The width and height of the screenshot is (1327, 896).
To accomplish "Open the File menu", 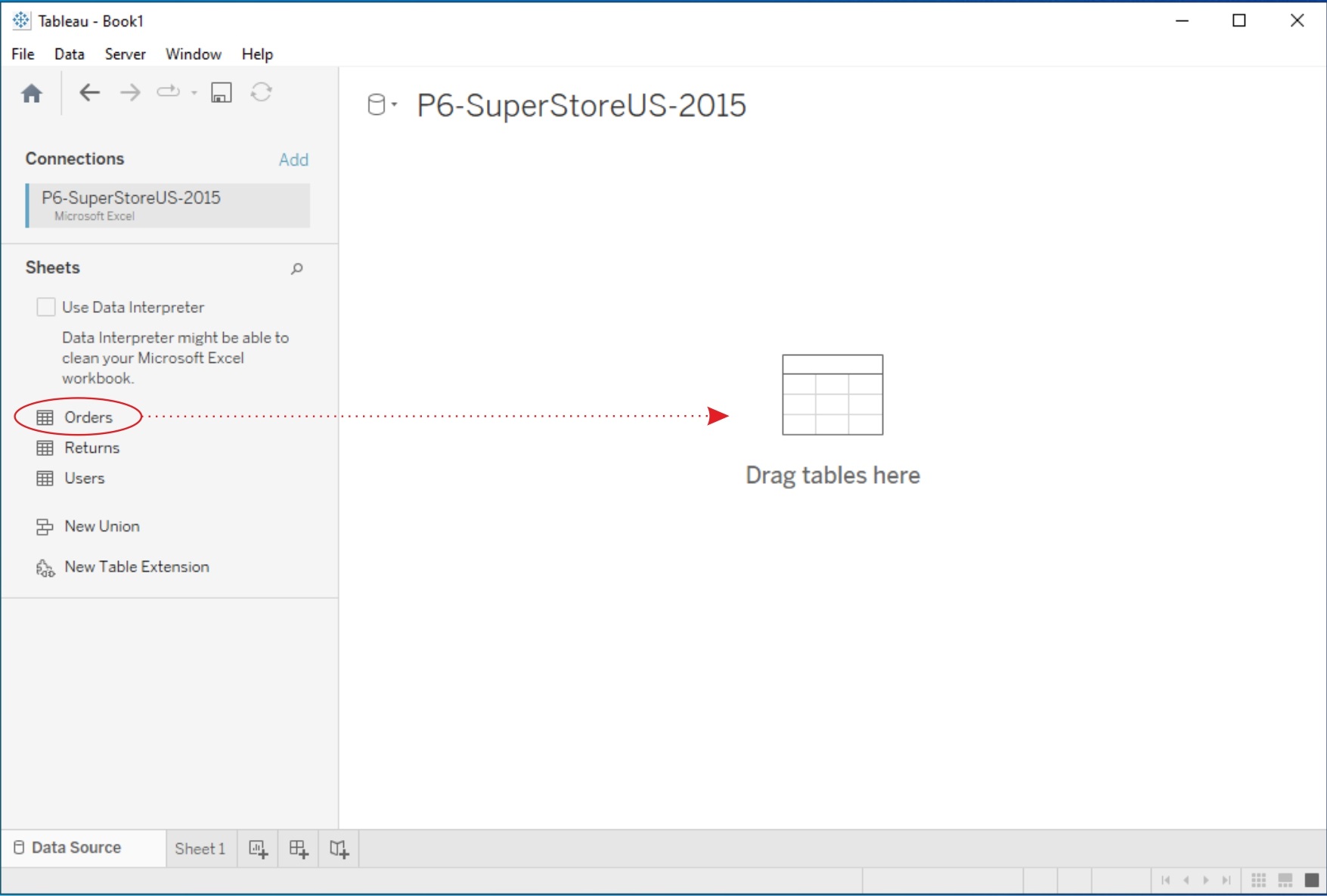I will pos(23,54).
